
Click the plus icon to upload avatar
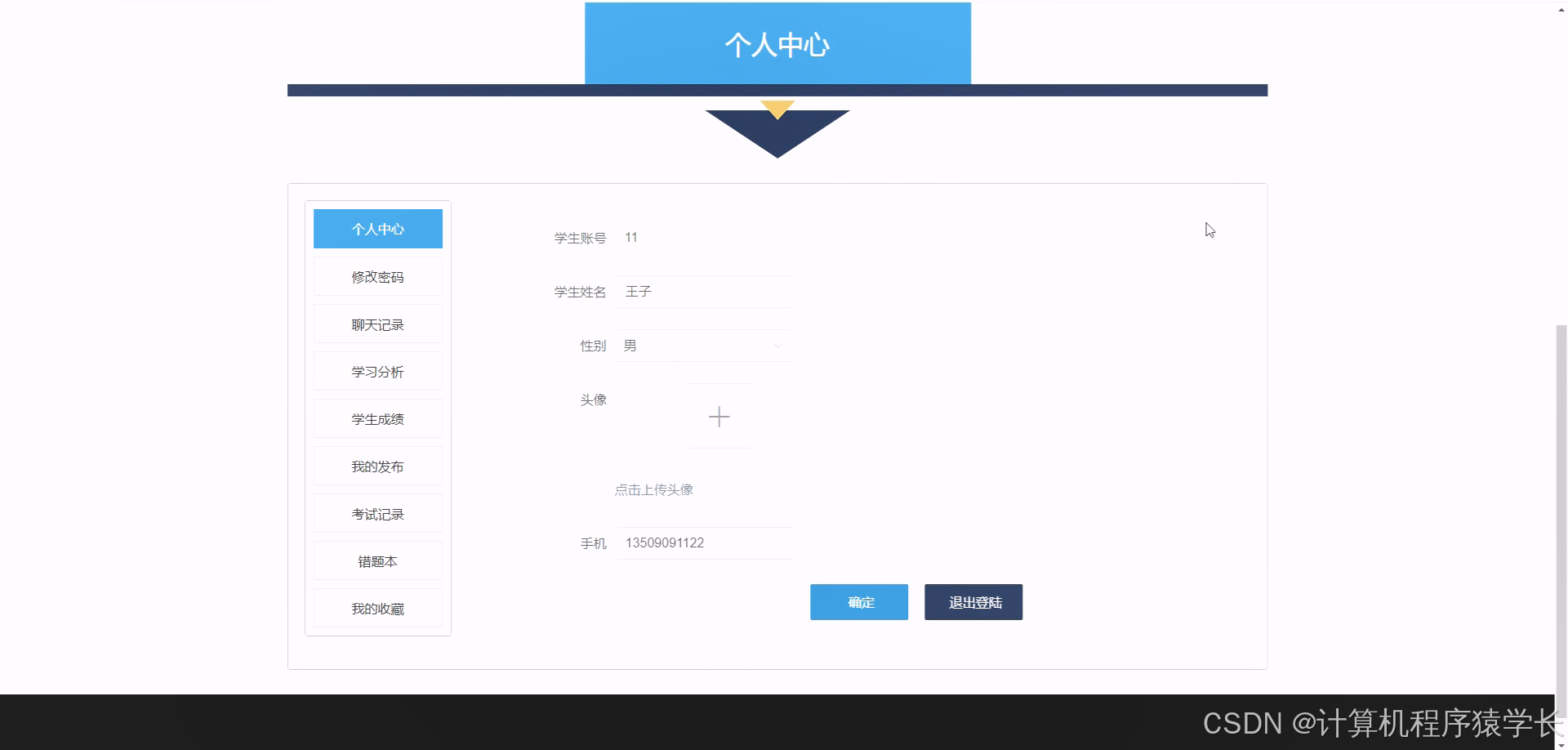coord(719,417)
